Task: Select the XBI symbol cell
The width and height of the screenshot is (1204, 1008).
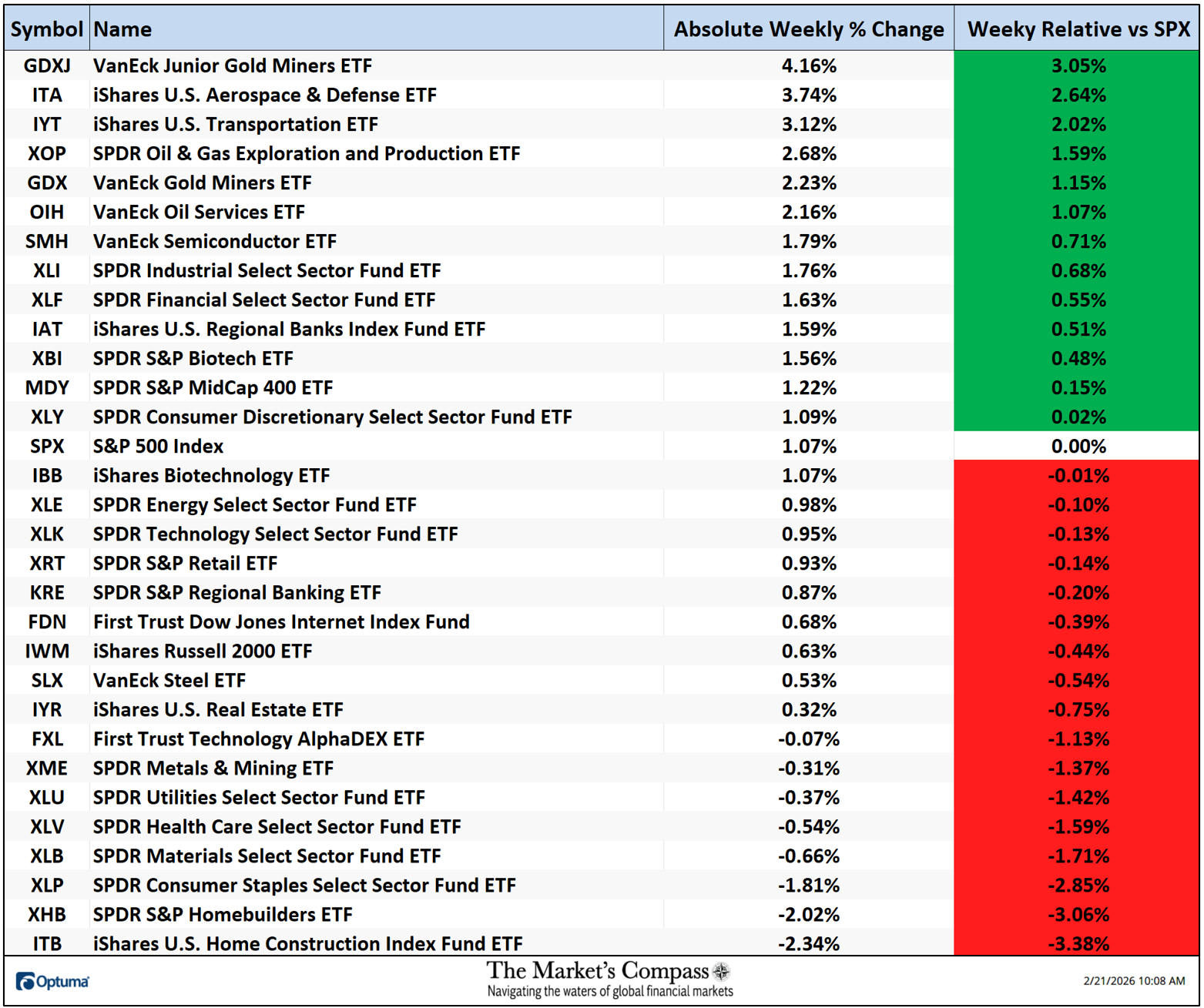Action: click(47, 358)
